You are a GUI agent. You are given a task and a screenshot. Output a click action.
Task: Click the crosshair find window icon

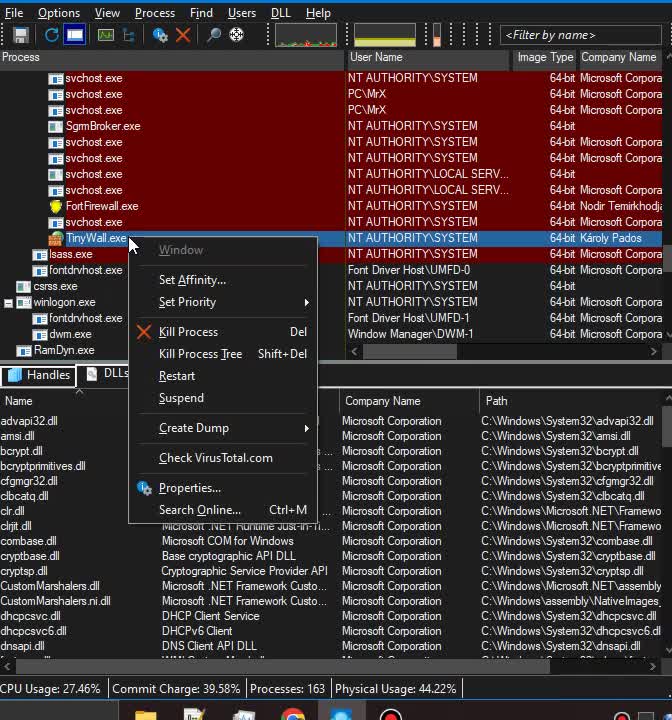[237, 35]
